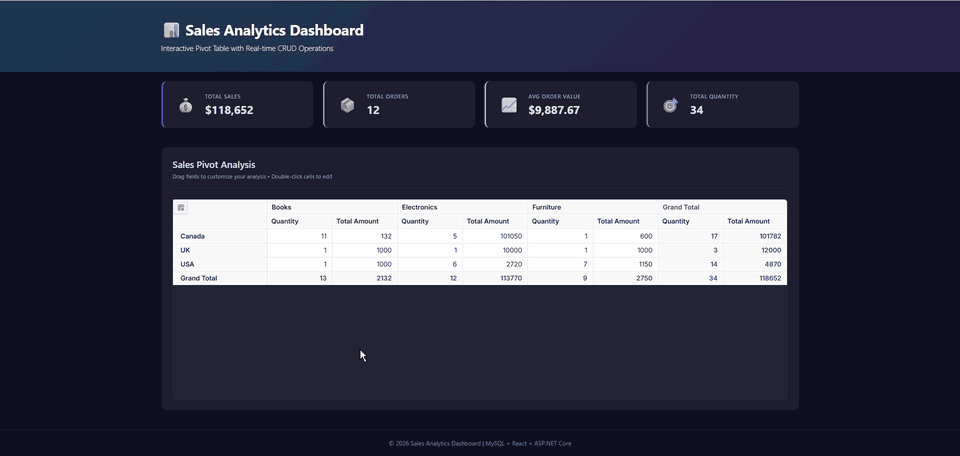This screenshot has width=960, height=456.
Task: Click the chart Avg Order Value icon
Action: click(x=509, y=105)
